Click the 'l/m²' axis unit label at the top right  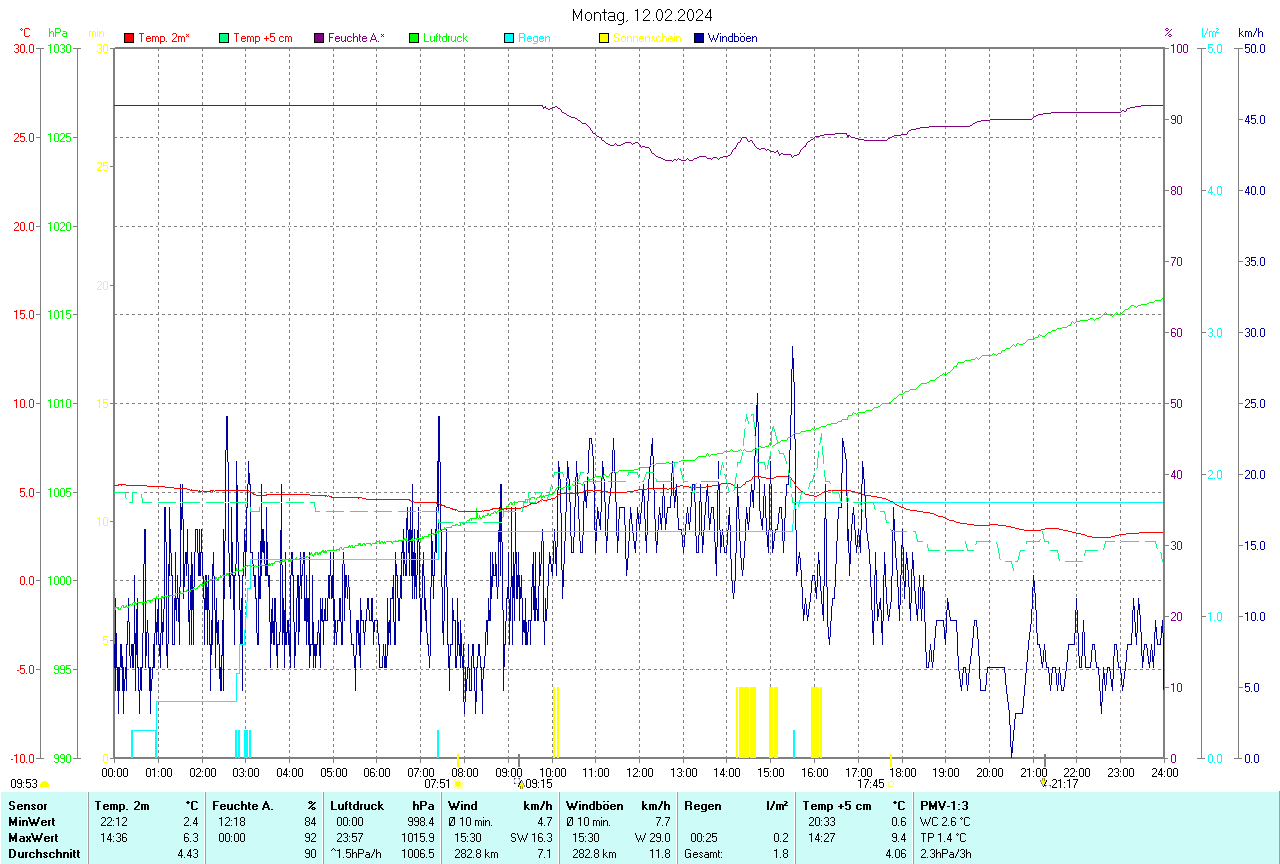(1210, 33)
